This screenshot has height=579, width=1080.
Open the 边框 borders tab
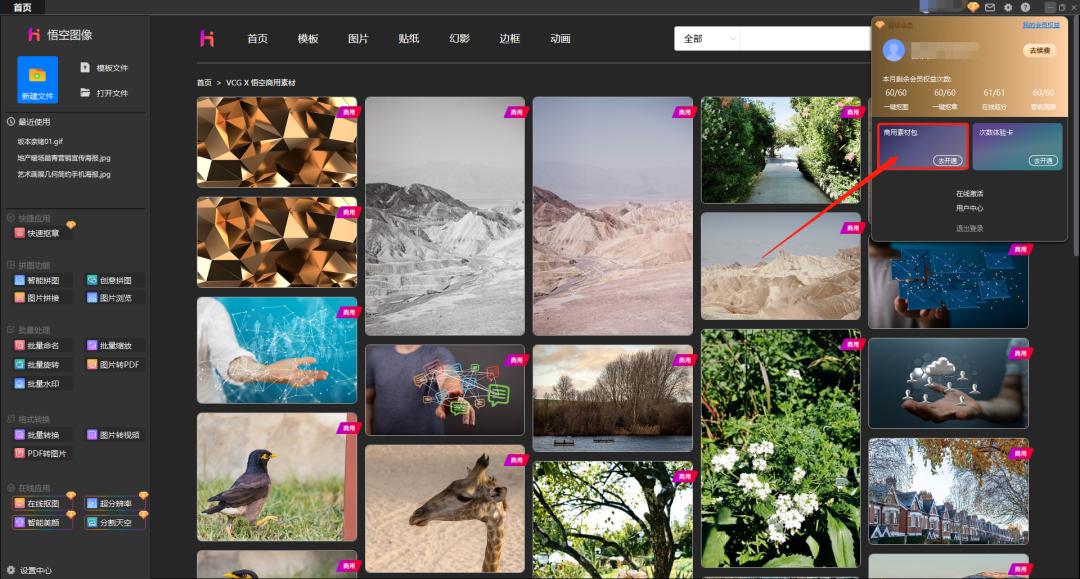[x=510, y=39]
